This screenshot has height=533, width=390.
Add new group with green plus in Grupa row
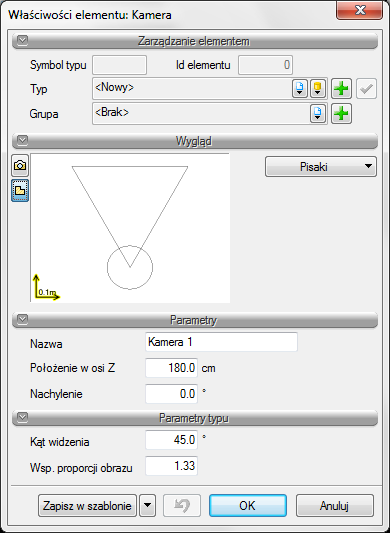(x=341, y=114)
